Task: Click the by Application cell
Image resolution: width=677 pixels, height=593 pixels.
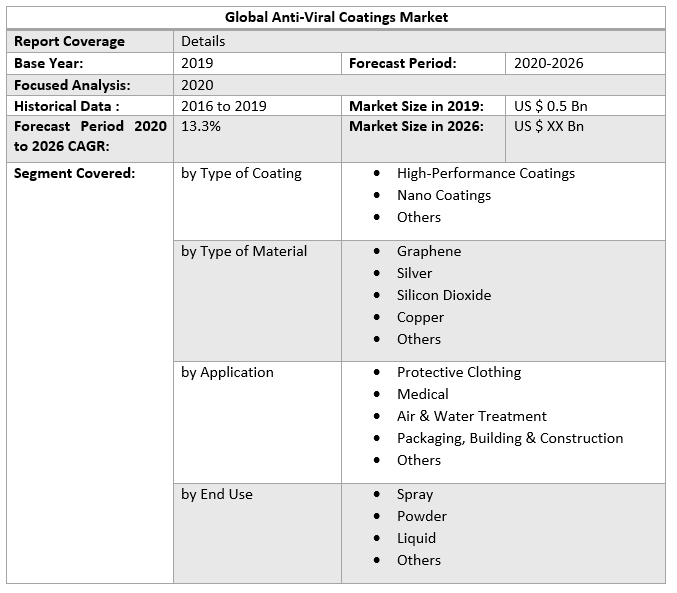Action: (227, 372)
